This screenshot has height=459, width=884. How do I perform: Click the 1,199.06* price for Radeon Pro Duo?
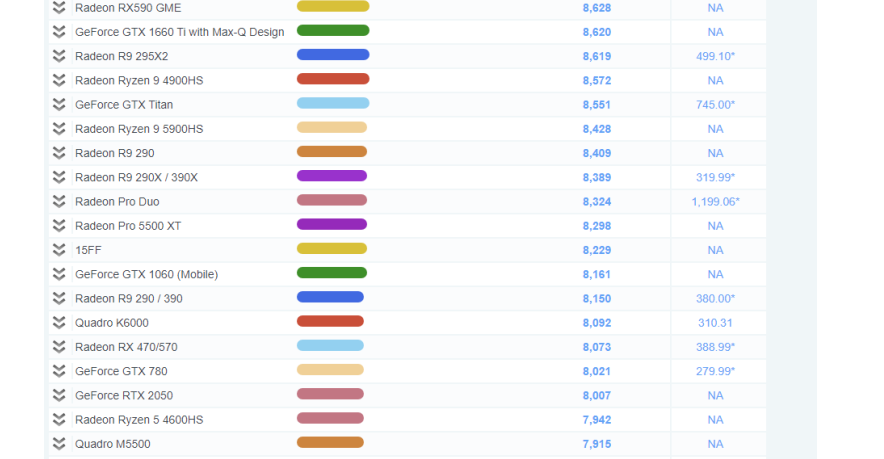coord(715,202)
